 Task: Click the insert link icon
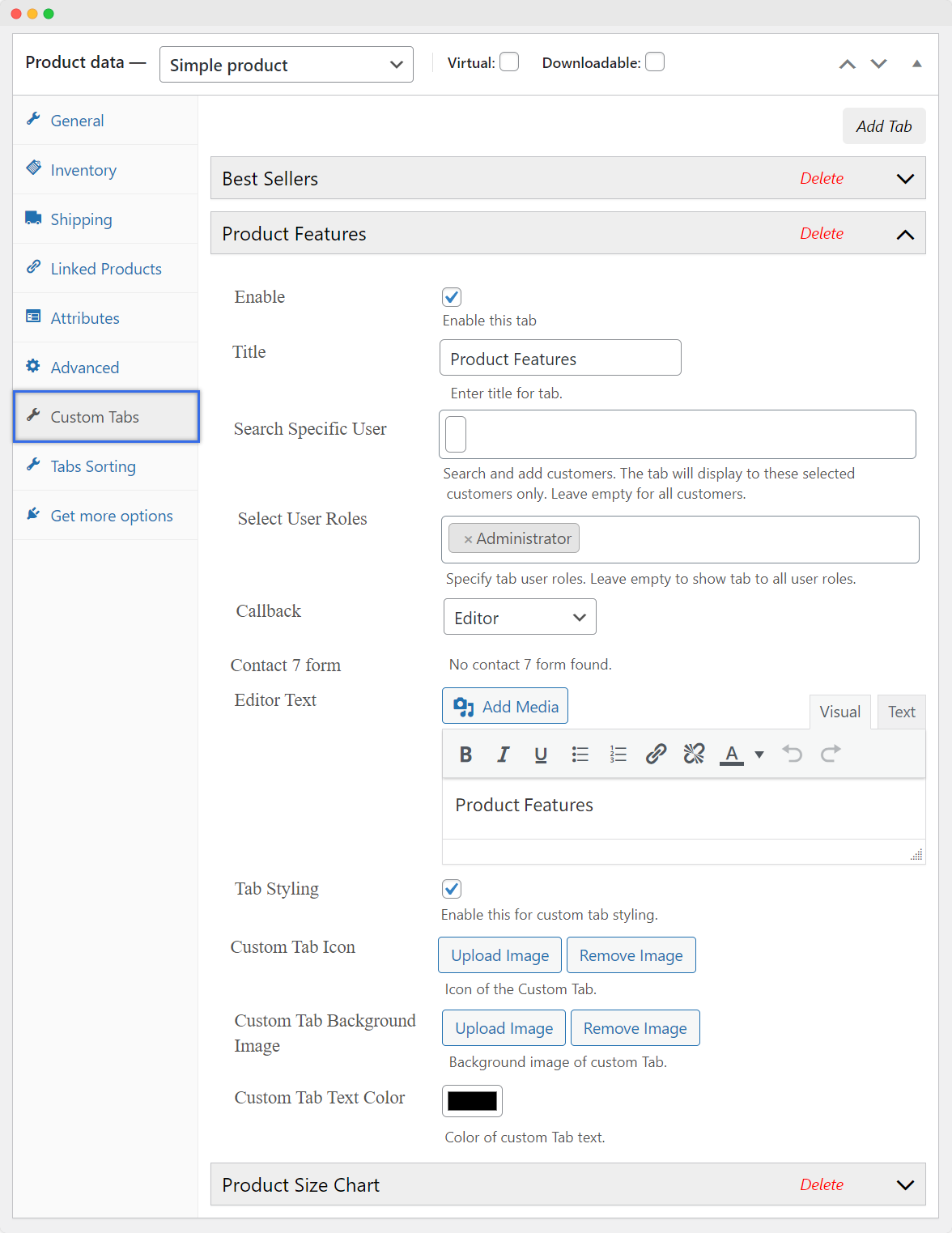pos(656,755)
